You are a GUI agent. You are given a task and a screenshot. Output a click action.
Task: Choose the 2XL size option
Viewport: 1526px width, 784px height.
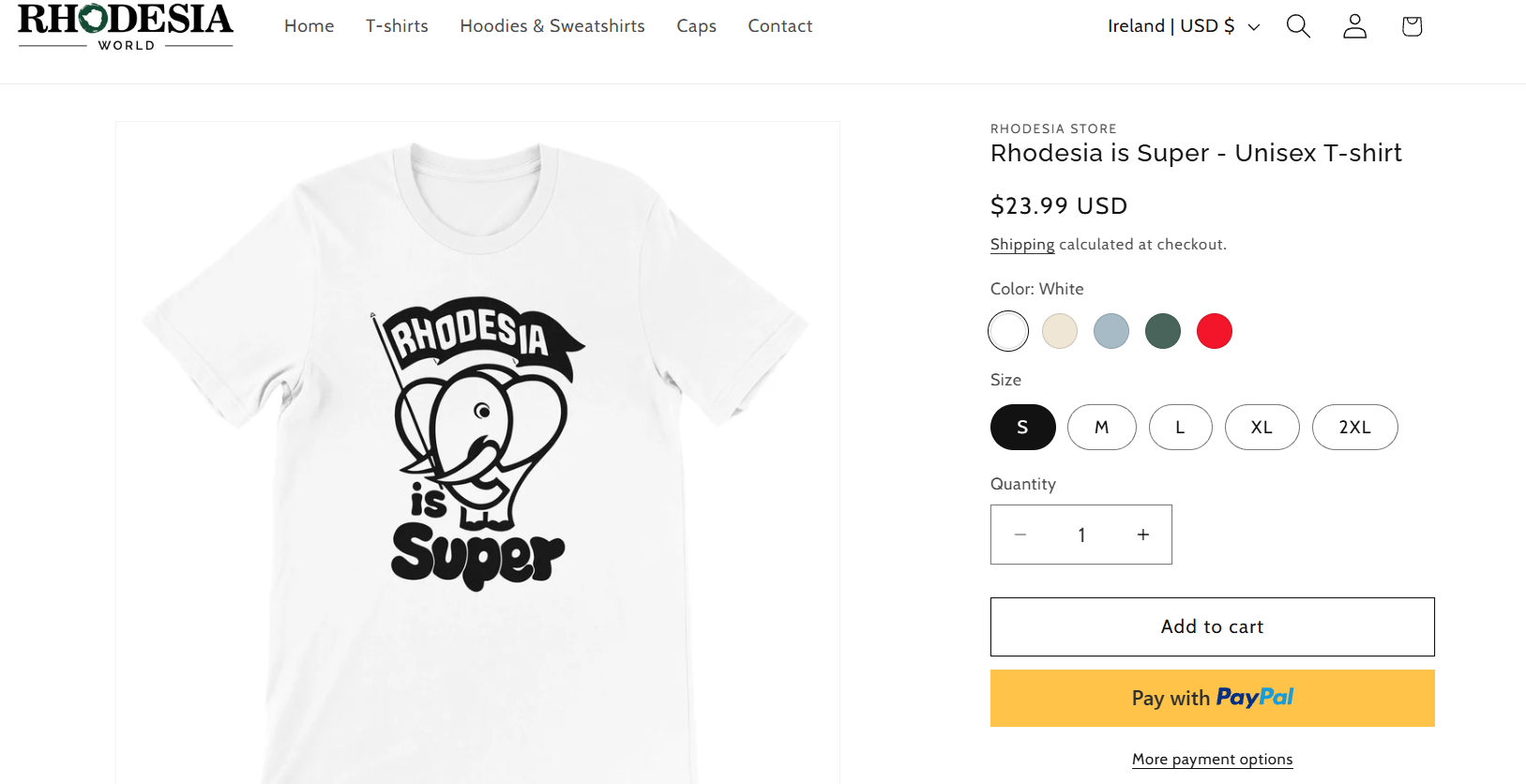tap(1355, 428)
